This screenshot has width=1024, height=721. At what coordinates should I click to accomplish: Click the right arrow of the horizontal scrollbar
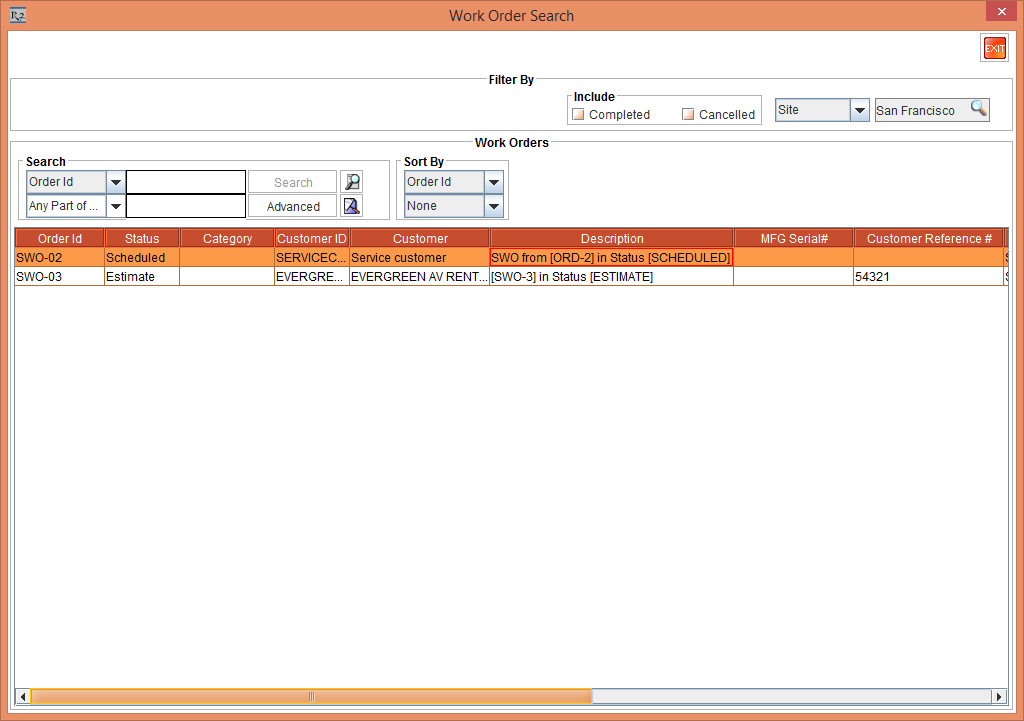pos(999,695)
